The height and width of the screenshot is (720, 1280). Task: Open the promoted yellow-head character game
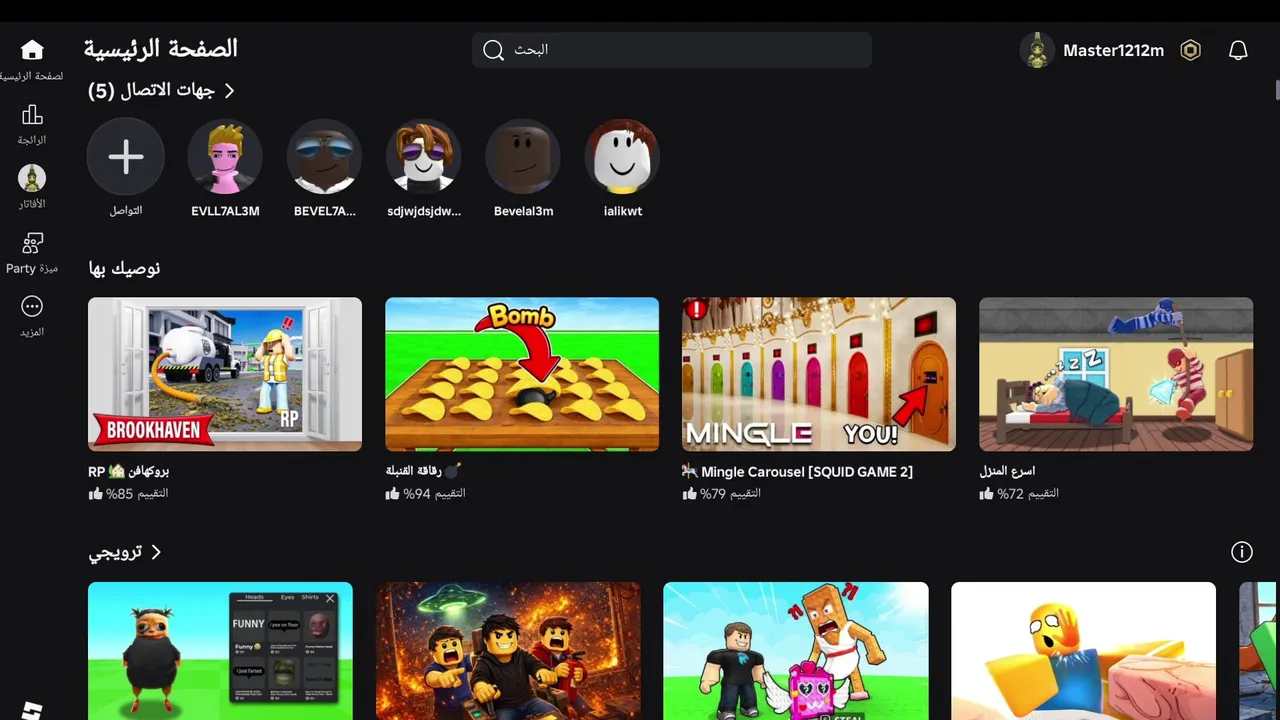click(1084, 651)
